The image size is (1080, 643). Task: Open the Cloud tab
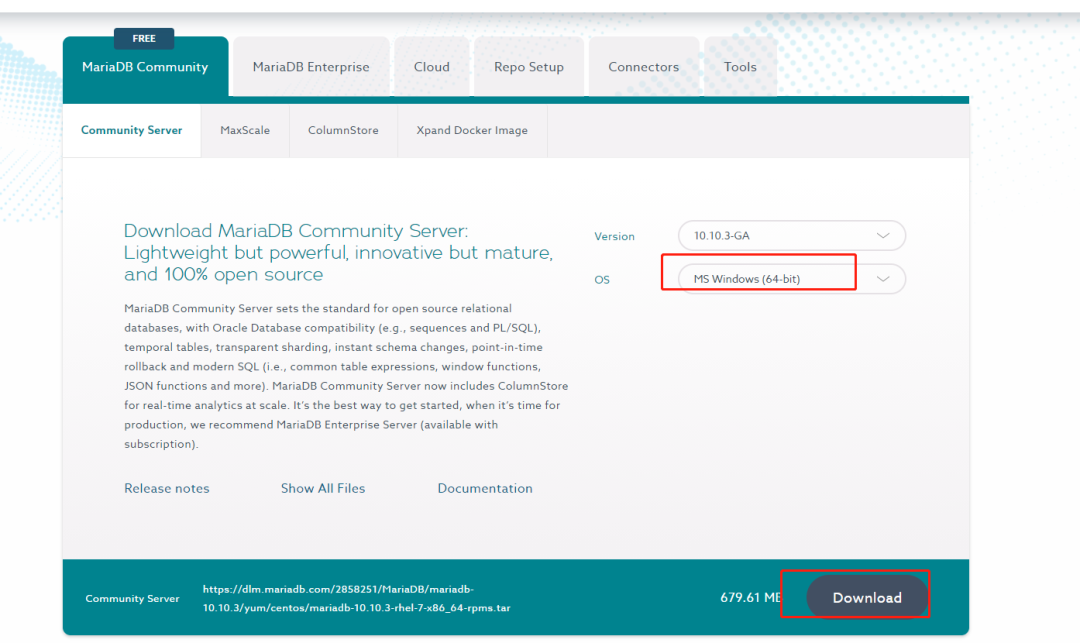[x=432, y=67]
